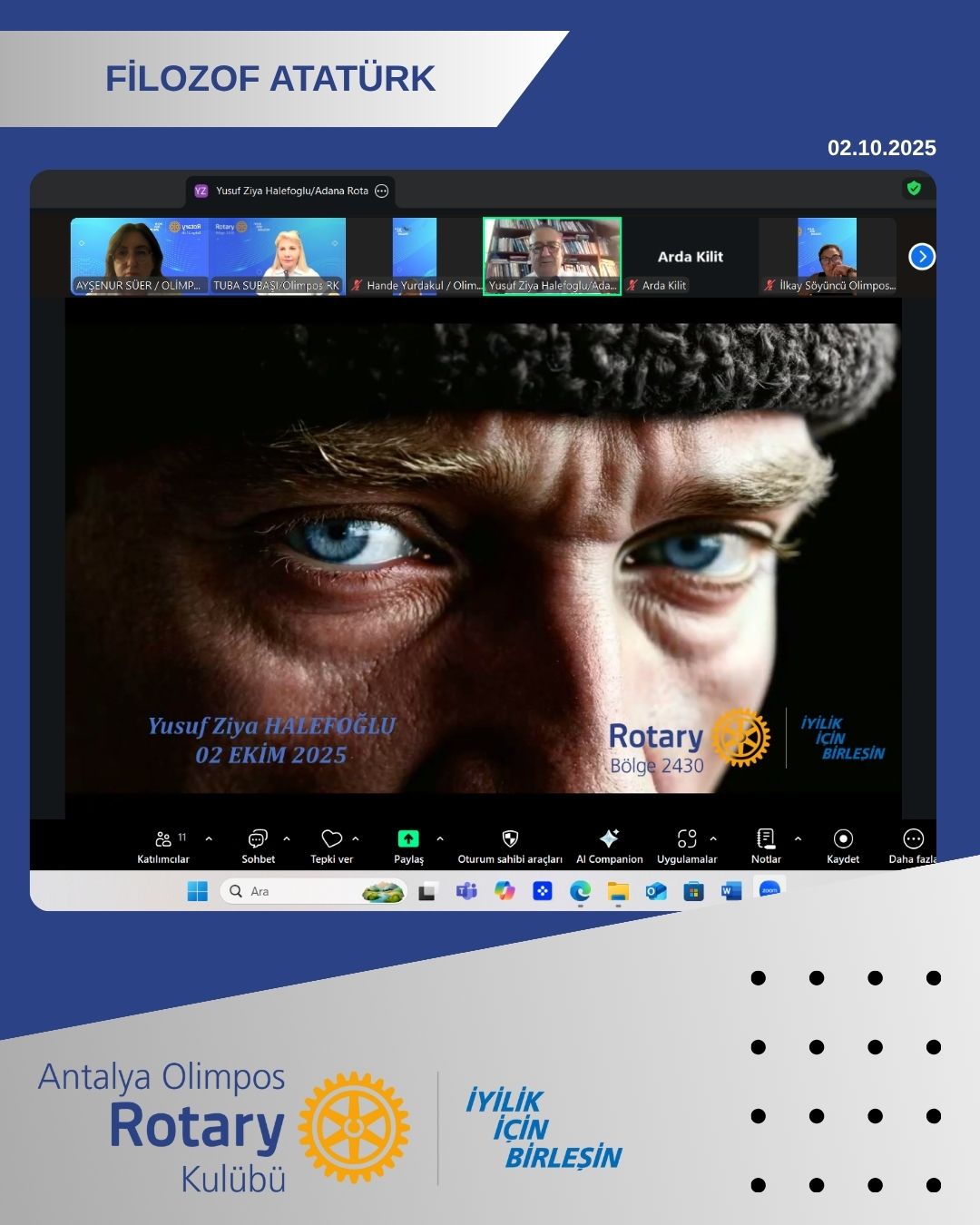
Task: Open the Notlar notes icon
Action: point(766,839)
